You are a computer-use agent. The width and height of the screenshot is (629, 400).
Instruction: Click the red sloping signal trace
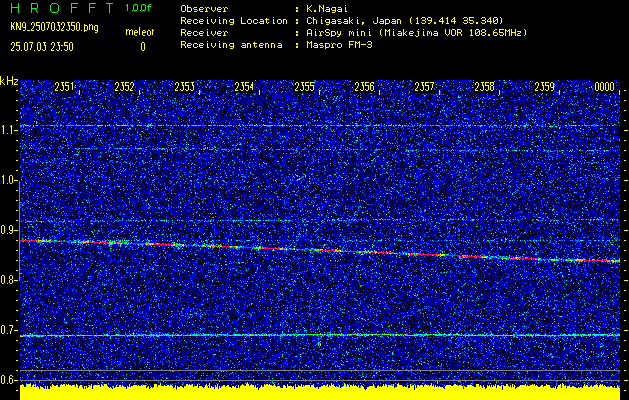coord(320,250)
